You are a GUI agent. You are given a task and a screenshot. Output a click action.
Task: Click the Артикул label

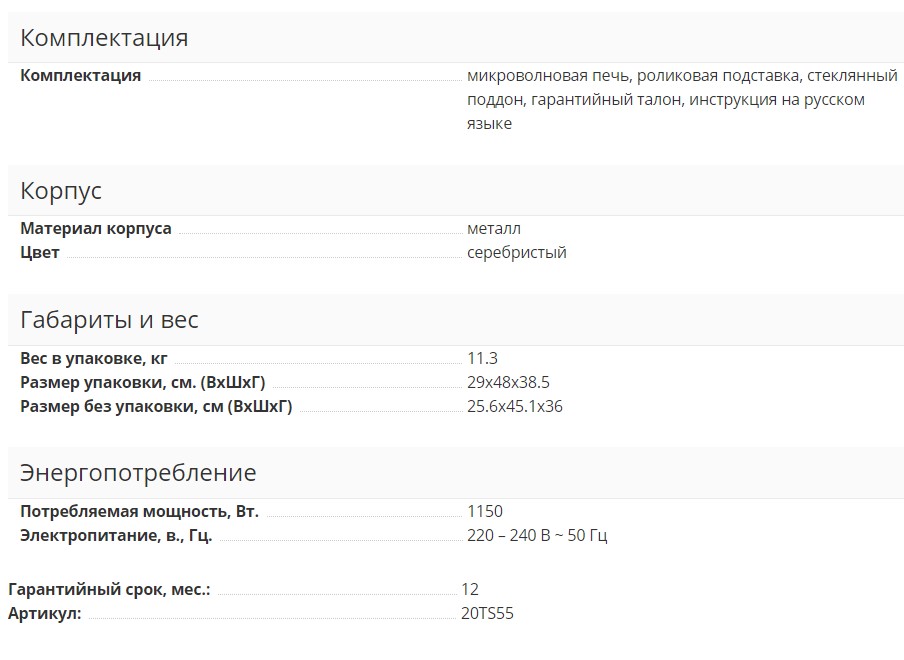45,614
